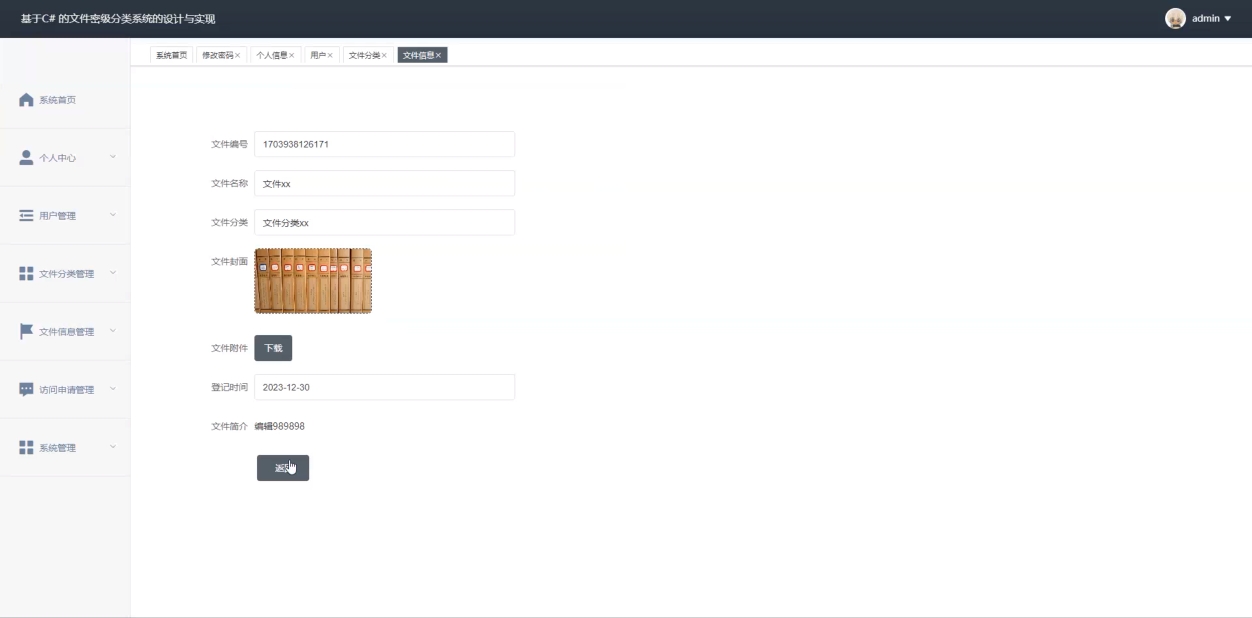The height and width of the screenshot is (618, 1252).
Task: Close the 个人信息 tab
Action: (x=292, y=55)
